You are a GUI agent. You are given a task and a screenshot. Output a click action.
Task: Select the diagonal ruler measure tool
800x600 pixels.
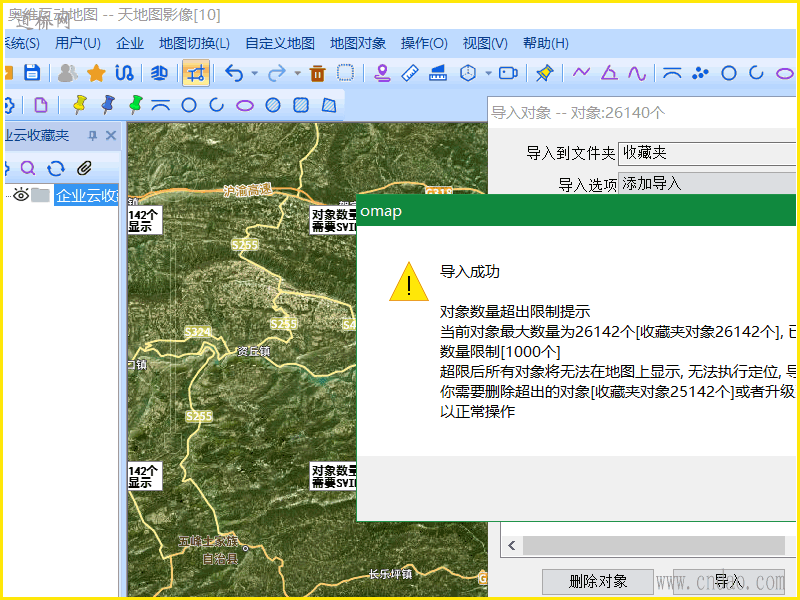pyautogui.click(x=410, y=73)
